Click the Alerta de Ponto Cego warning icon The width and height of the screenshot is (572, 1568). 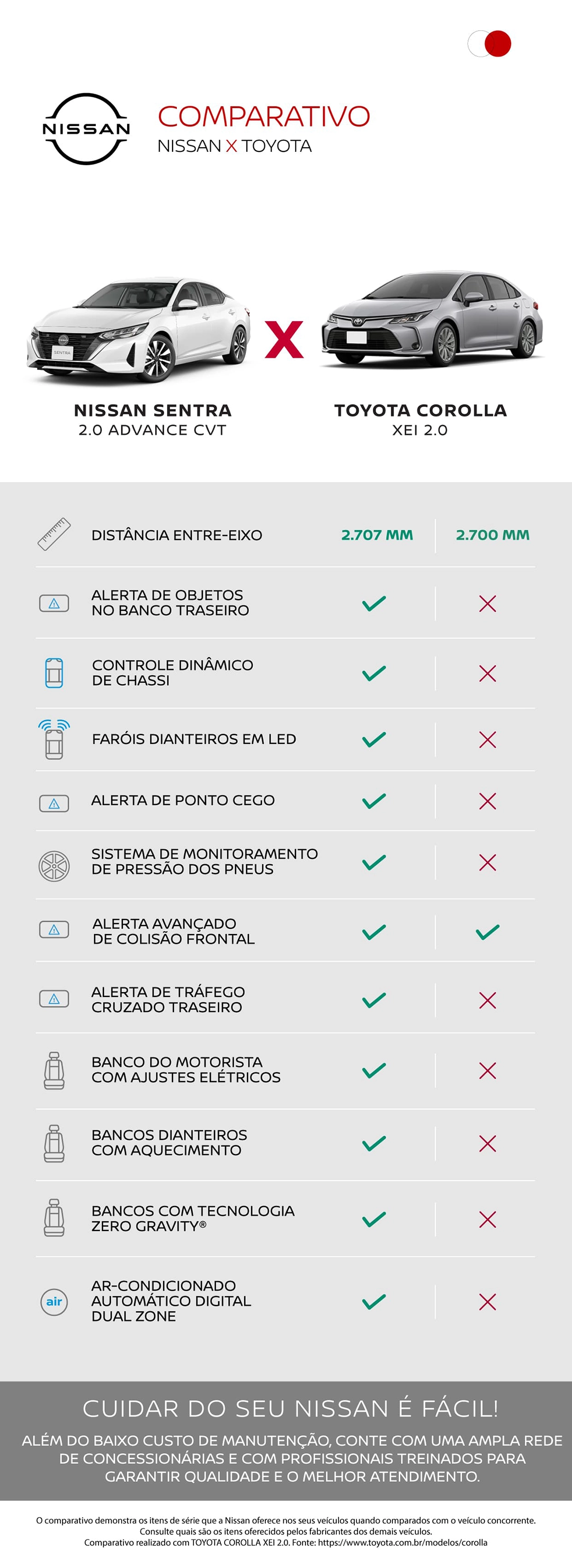[x=54, y=803]
